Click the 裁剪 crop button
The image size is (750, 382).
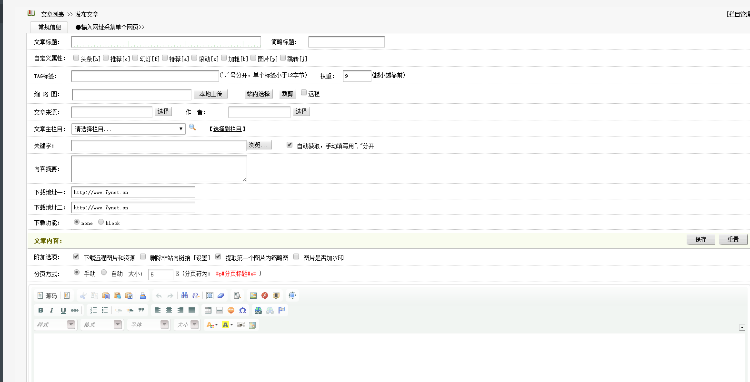coord(287,94)
